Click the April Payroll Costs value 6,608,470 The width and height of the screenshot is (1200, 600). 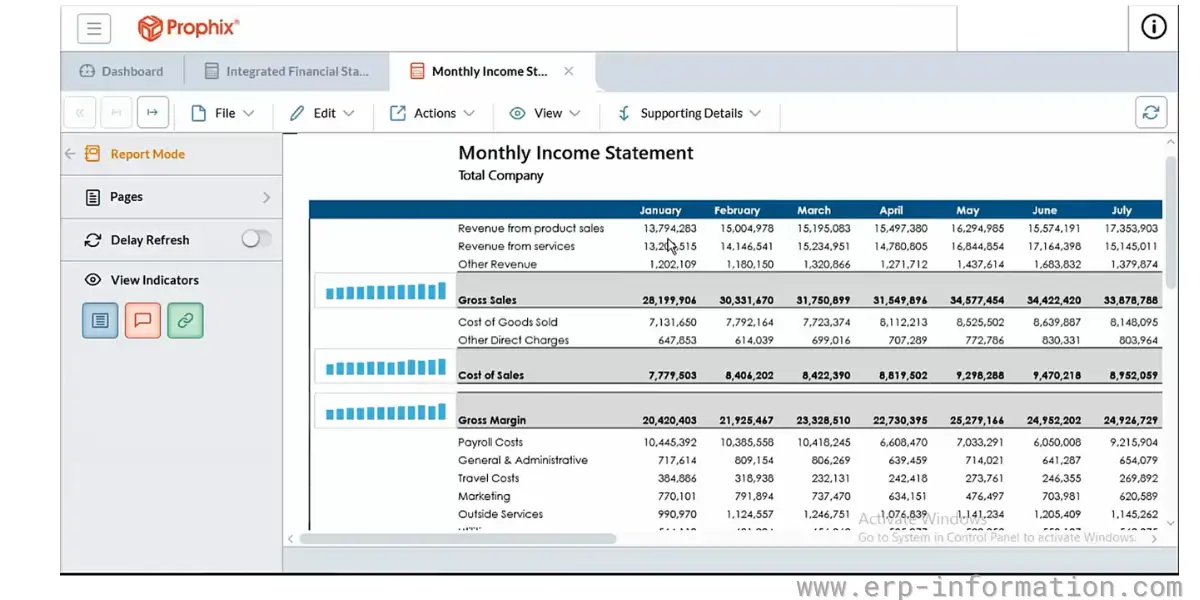point(900,442)
